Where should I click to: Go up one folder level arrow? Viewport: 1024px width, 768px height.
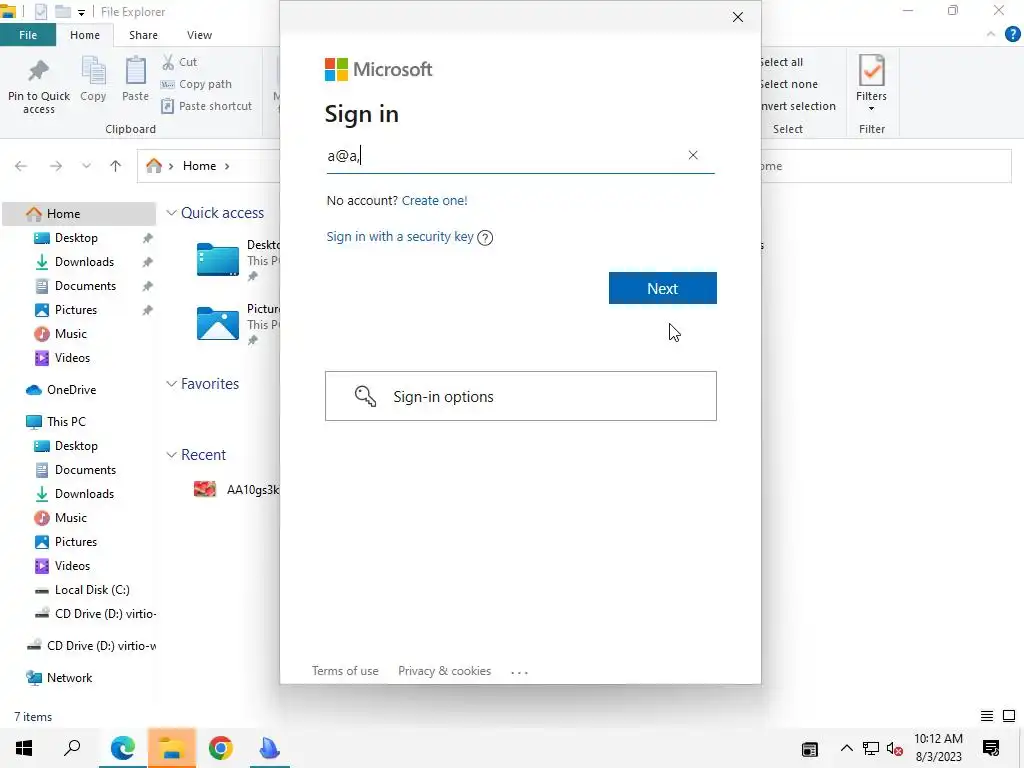(x=116, y=166)
